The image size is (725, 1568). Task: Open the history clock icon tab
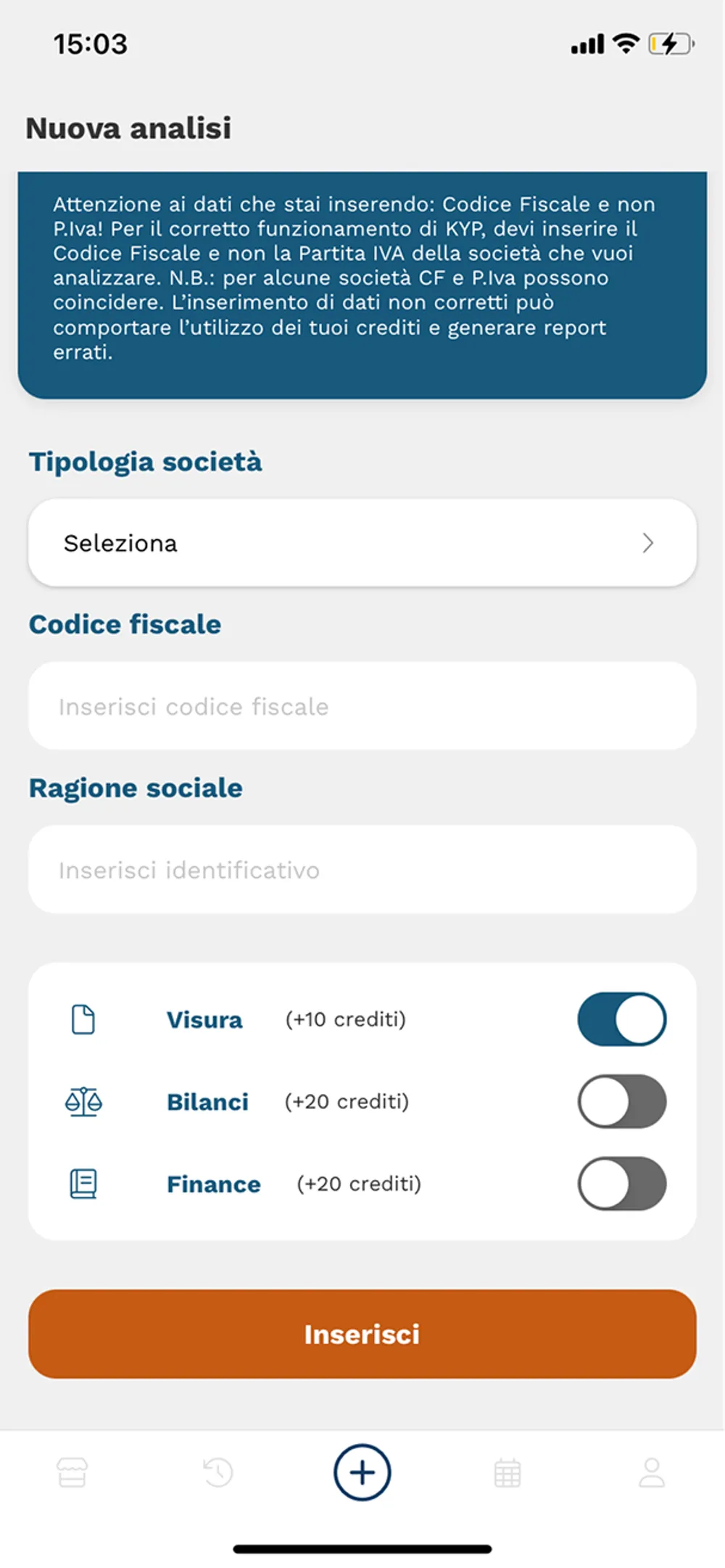217,1472
